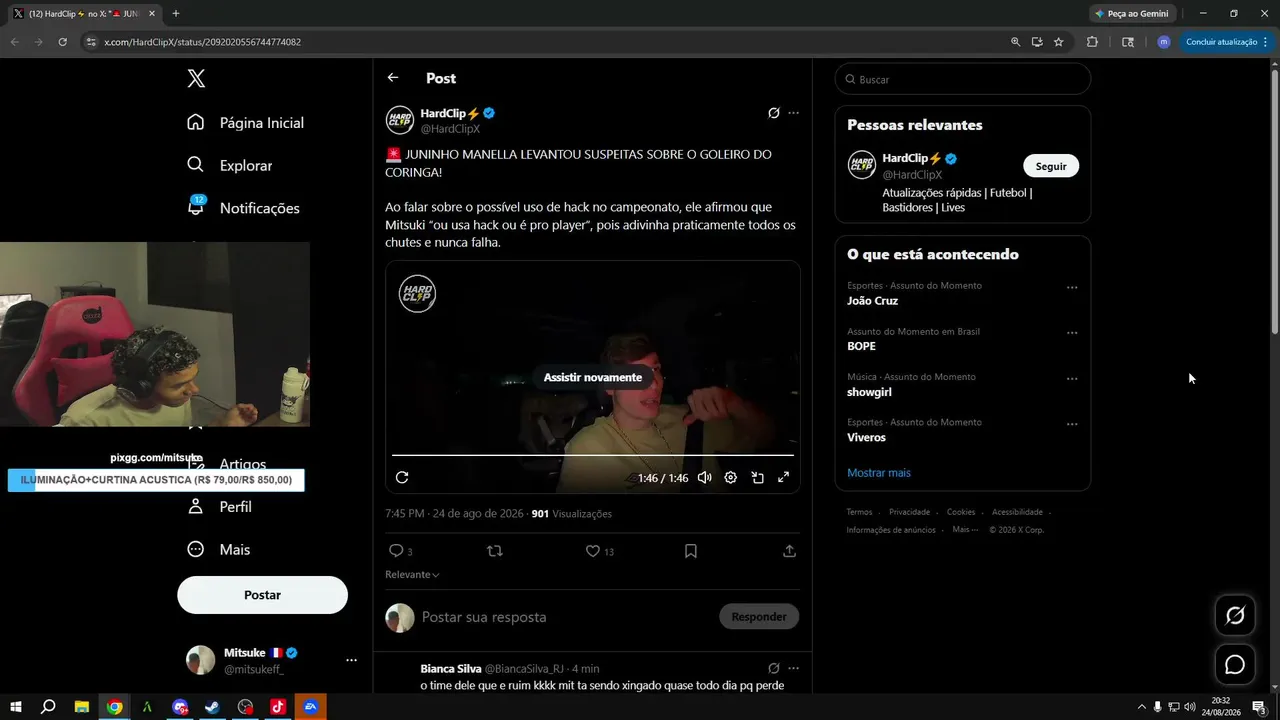Click the Grok icon on HardClip's post

tap(773, 113)
